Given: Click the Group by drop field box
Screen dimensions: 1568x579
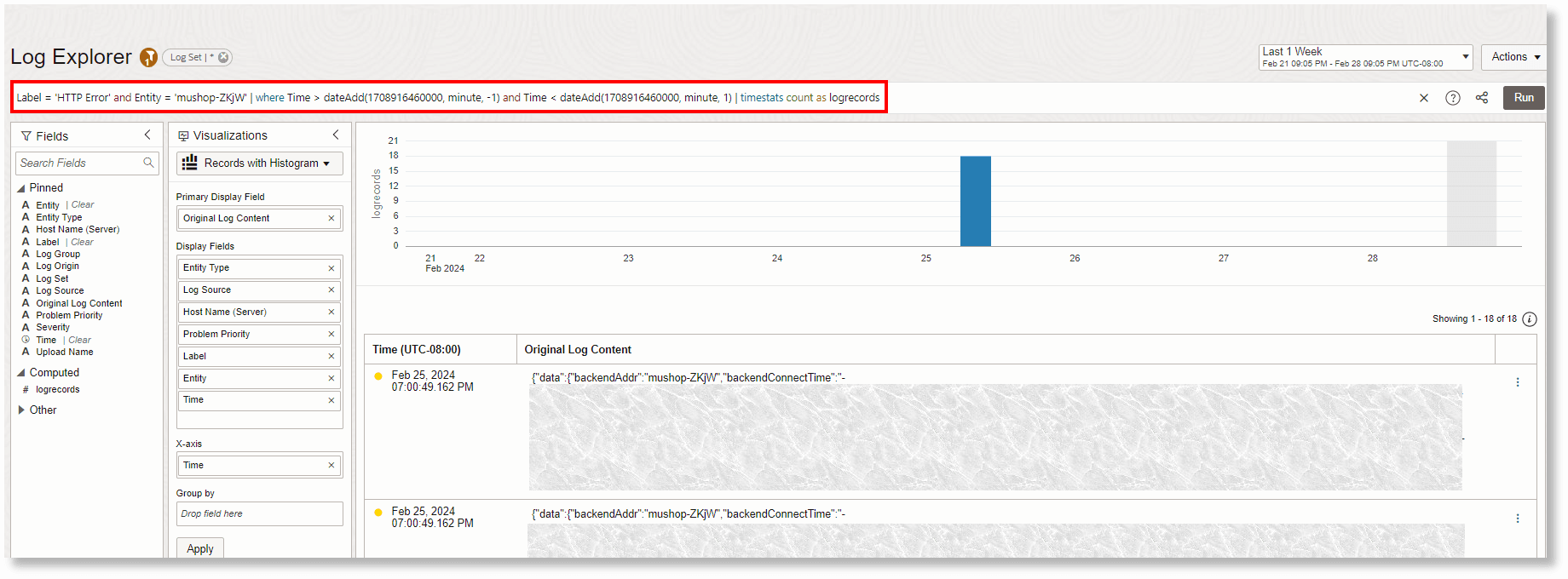Looking at the screenshot, I should [260, 513].
